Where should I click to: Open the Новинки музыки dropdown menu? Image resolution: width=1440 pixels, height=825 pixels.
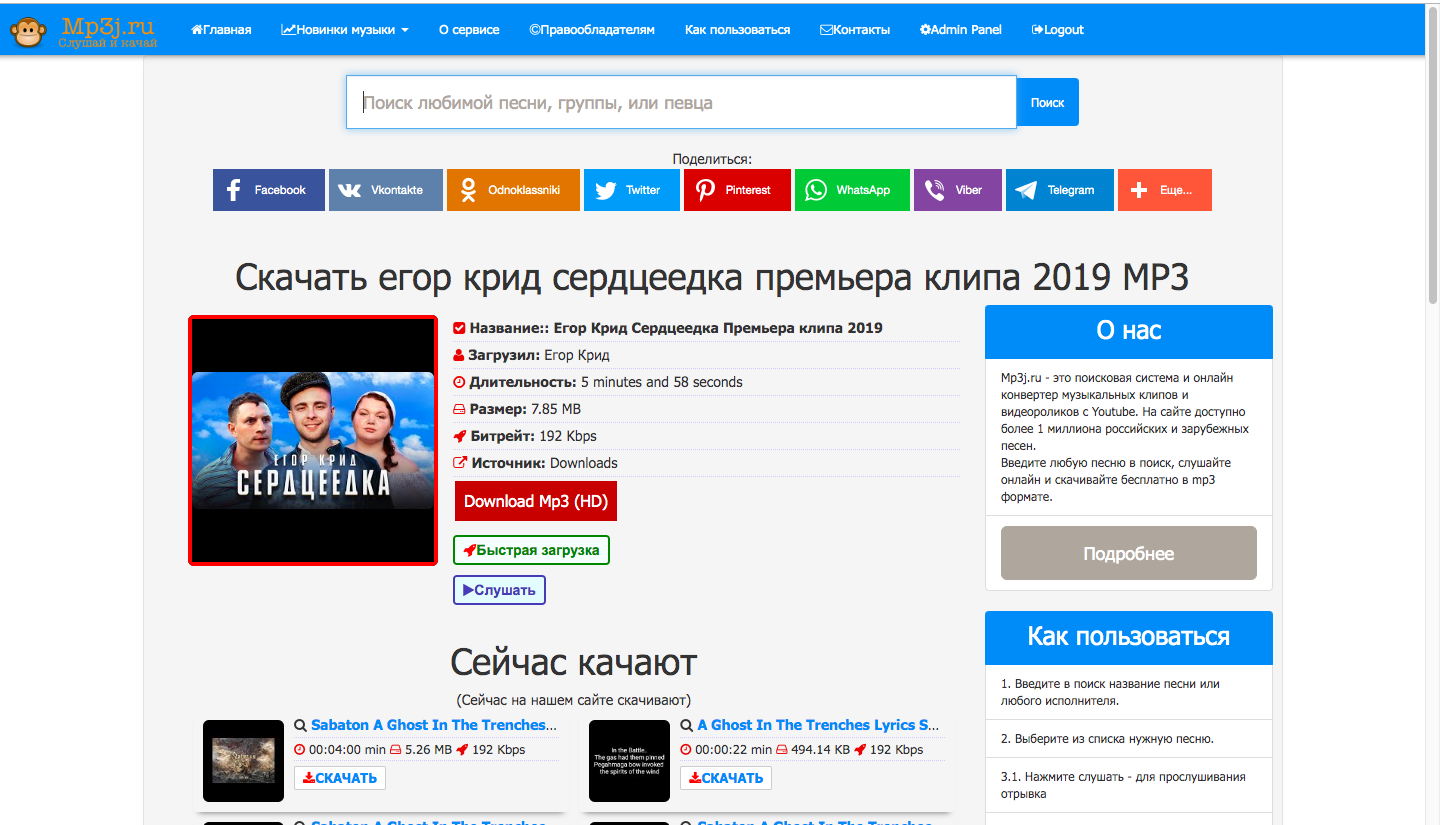[x=345, y=30]
